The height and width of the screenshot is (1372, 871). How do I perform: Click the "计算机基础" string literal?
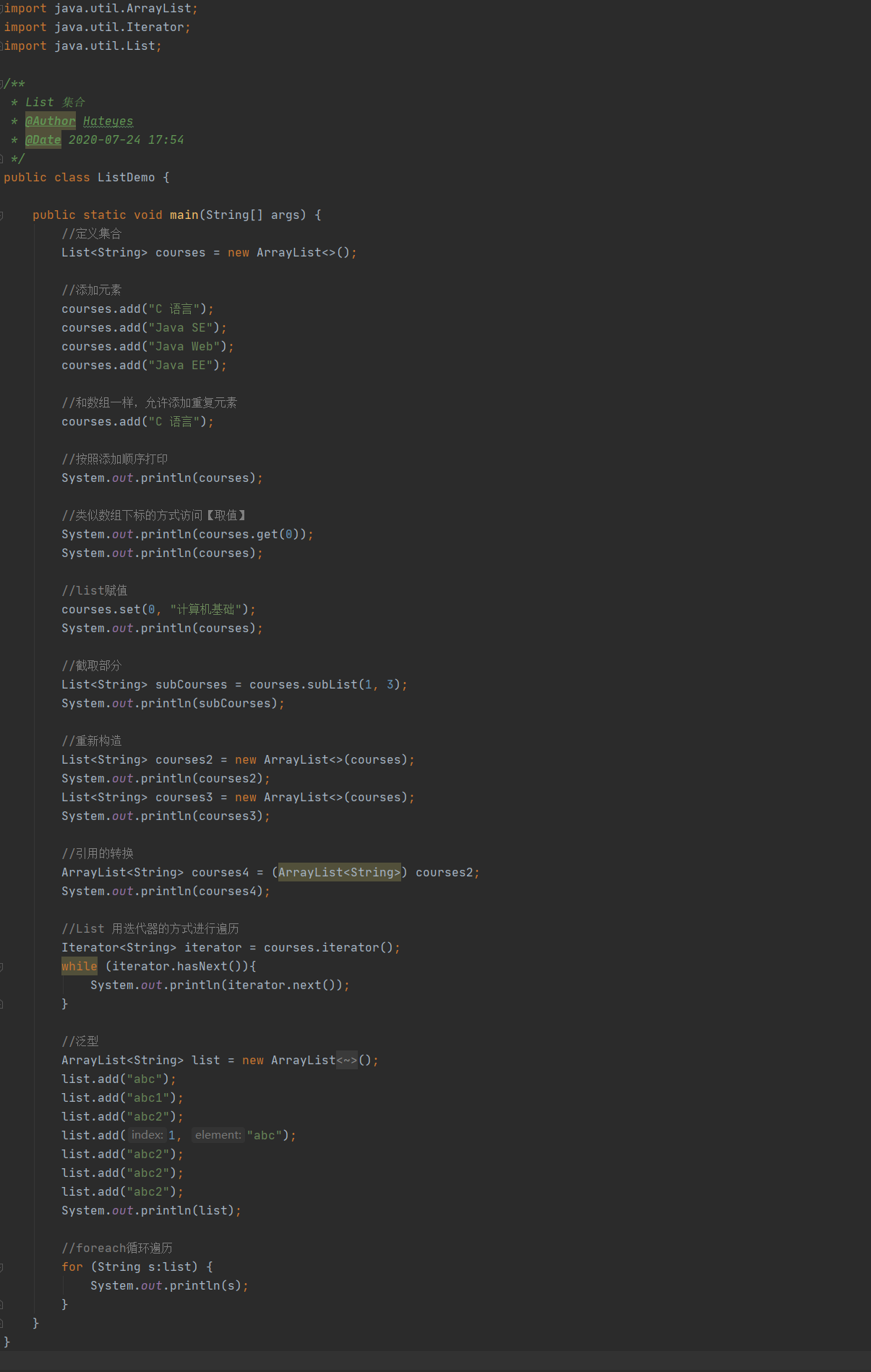point(206,610)
